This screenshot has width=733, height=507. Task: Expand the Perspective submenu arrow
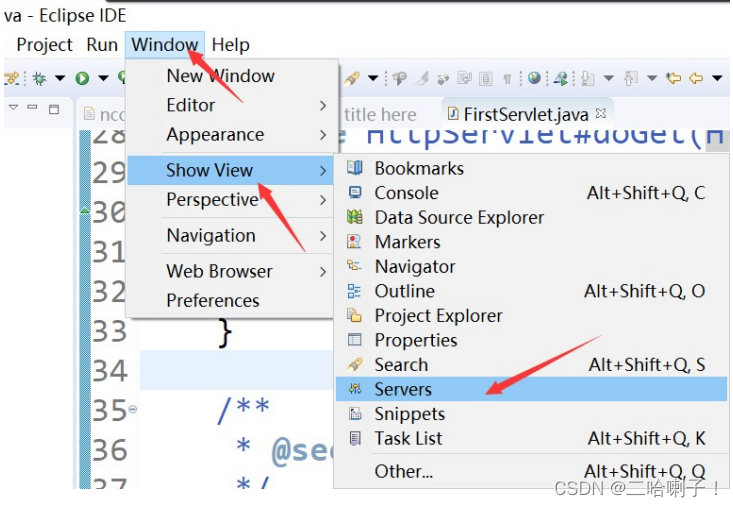323,200
